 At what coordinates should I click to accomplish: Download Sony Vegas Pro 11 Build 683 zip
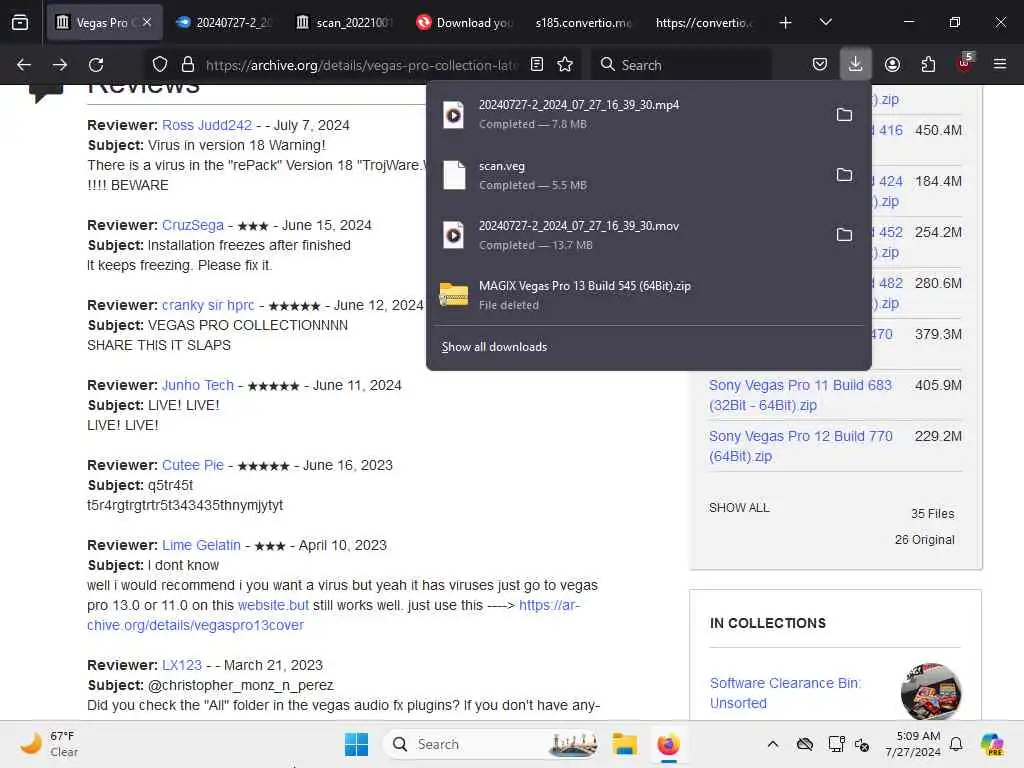(800, 395)
